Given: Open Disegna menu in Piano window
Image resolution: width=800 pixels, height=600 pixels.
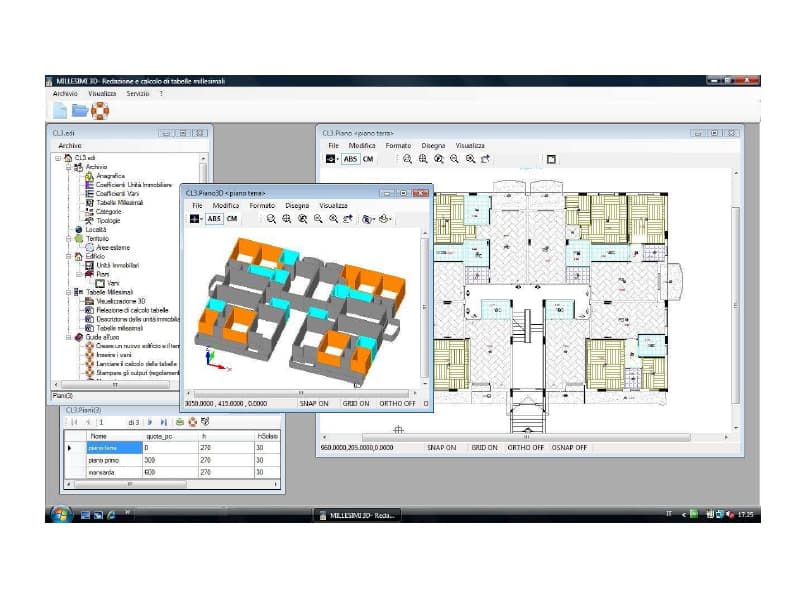Looking at the screenshot, I should click(x=433, y=146).
